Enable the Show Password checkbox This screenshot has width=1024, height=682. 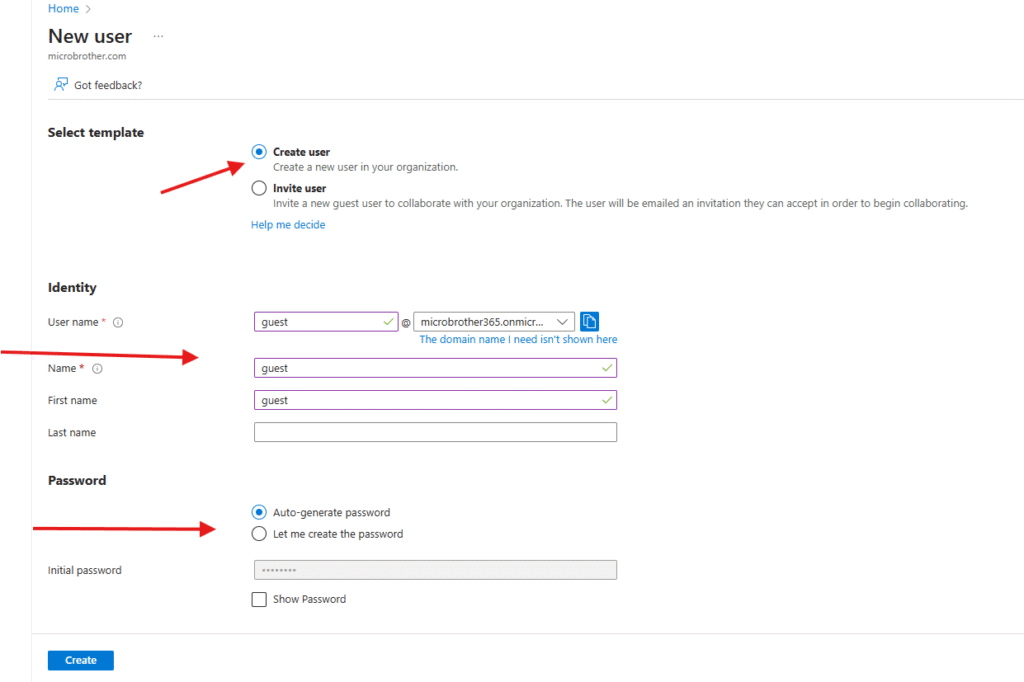(x=259, y=600)
